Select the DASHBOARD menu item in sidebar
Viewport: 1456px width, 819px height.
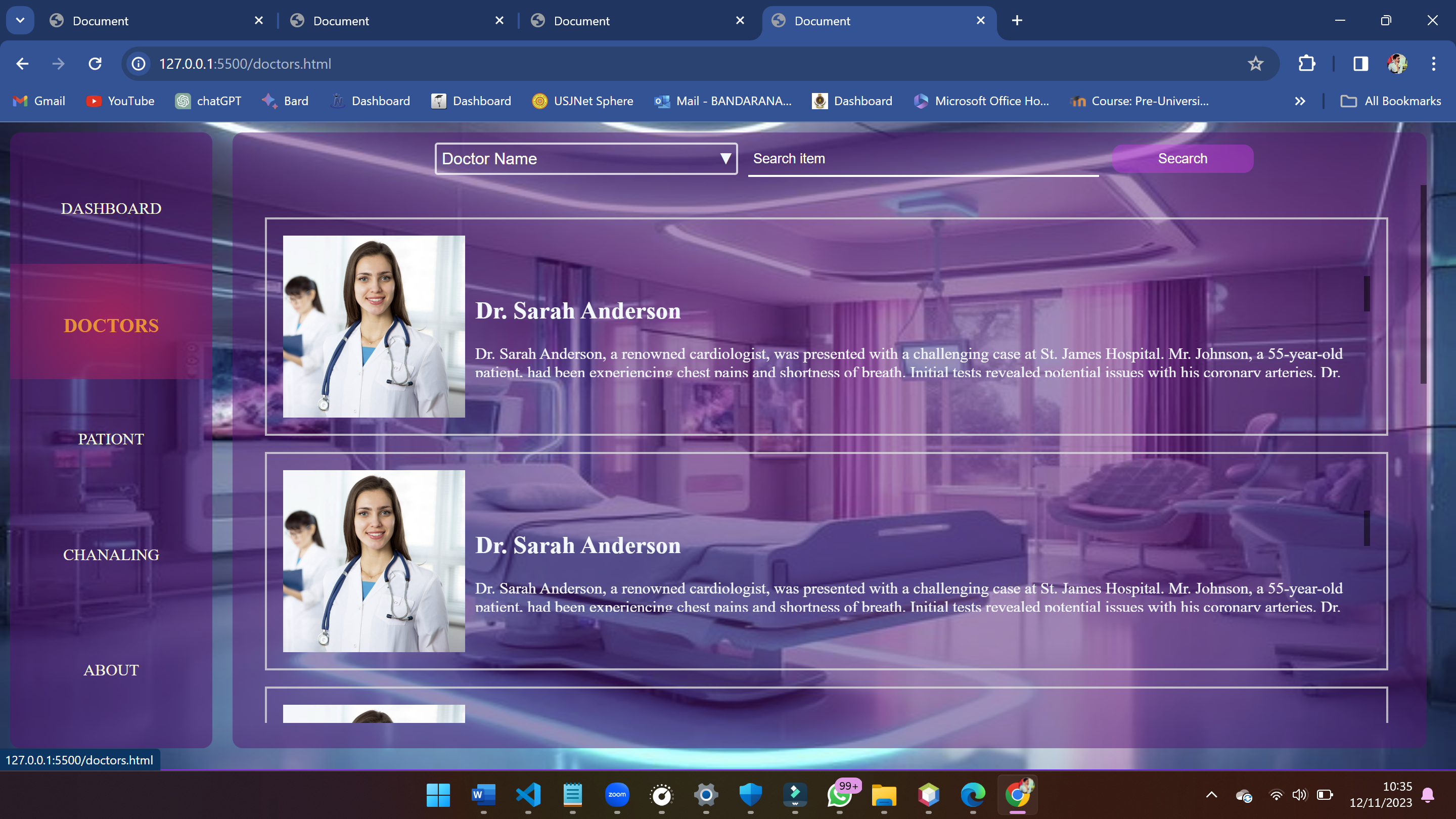click(111, 208)
